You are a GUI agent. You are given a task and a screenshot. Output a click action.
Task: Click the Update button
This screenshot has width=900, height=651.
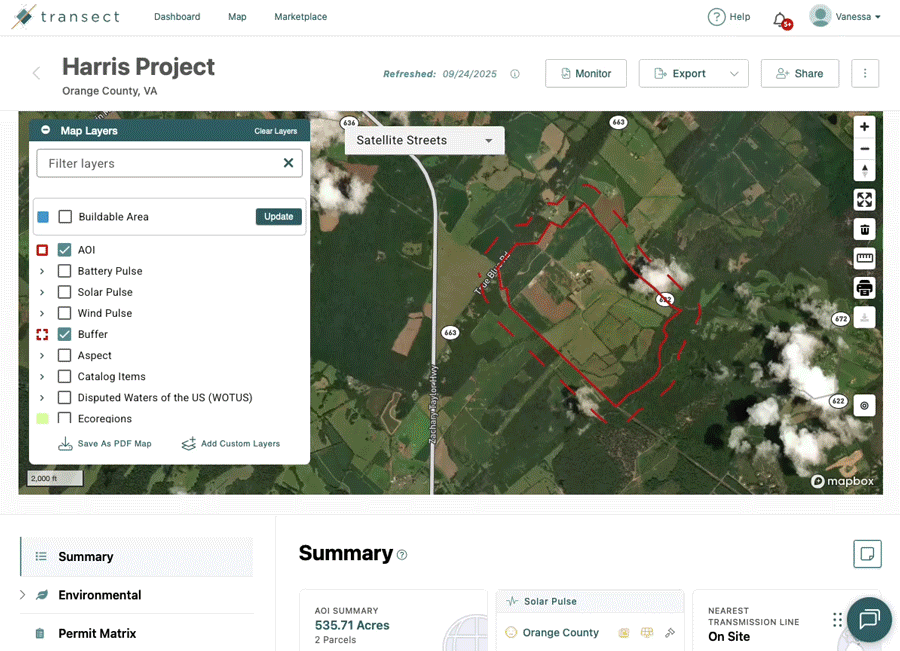click(278, 217)
